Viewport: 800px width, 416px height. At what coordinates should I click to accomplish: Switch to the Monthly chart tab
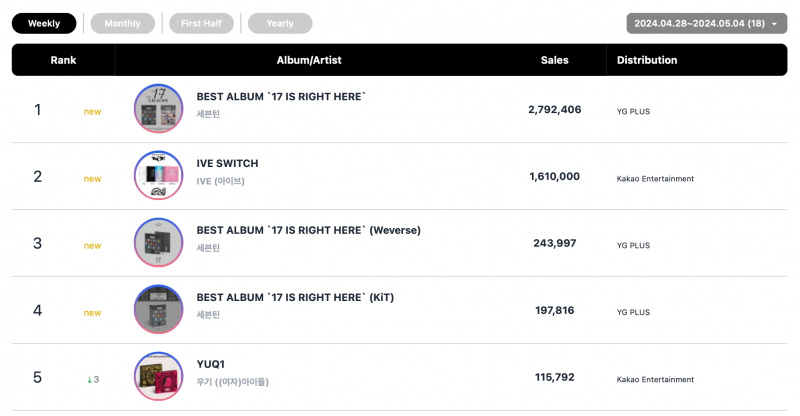[x=122, y=23]
